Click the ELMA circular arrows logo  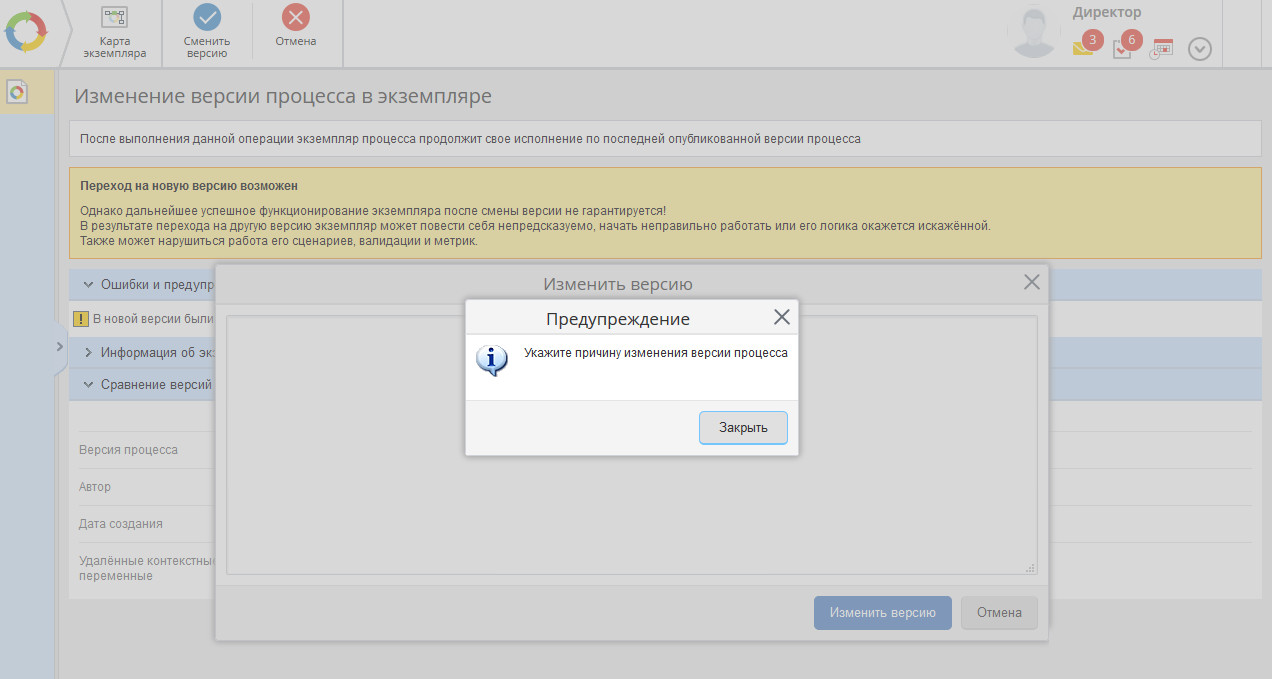[x=26, y=32]
